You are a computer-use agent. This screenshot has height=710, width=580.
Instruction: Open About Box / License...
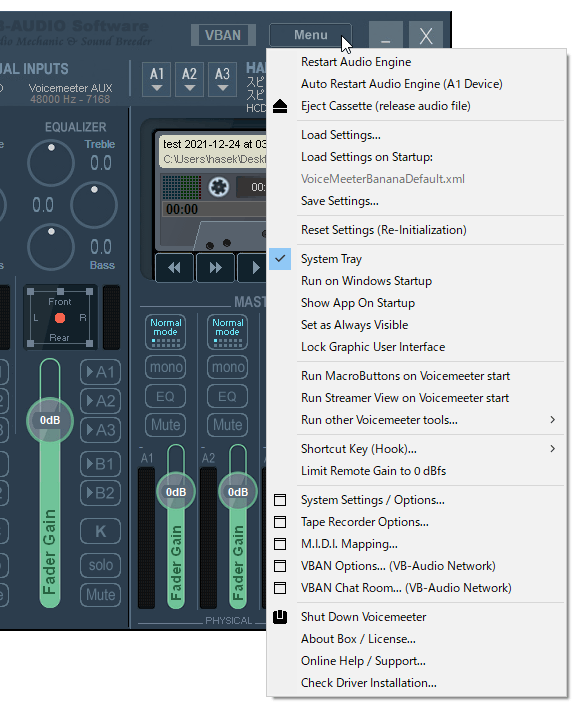416,639
